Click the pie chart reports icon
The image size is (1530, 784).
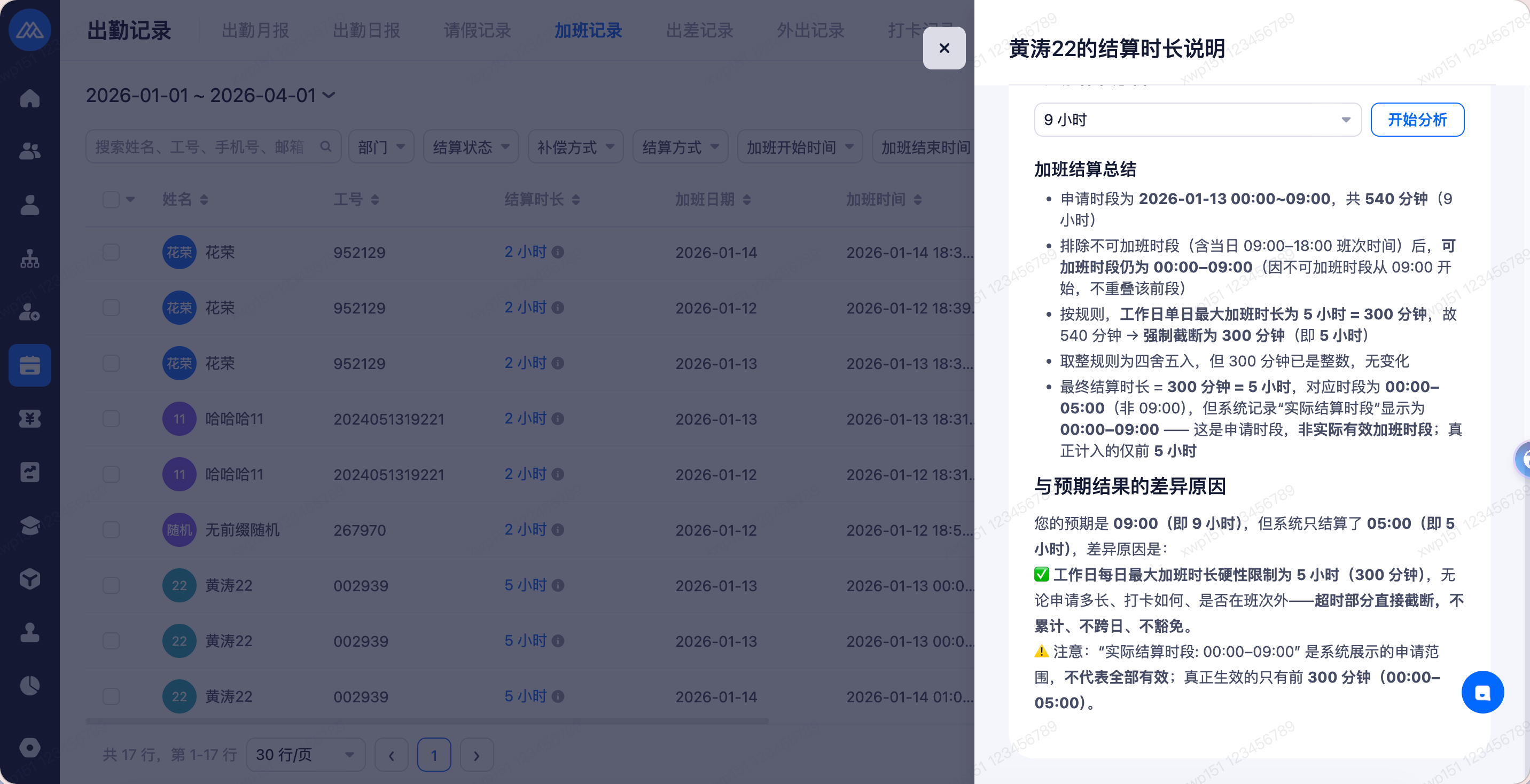(x=30, y=685)
